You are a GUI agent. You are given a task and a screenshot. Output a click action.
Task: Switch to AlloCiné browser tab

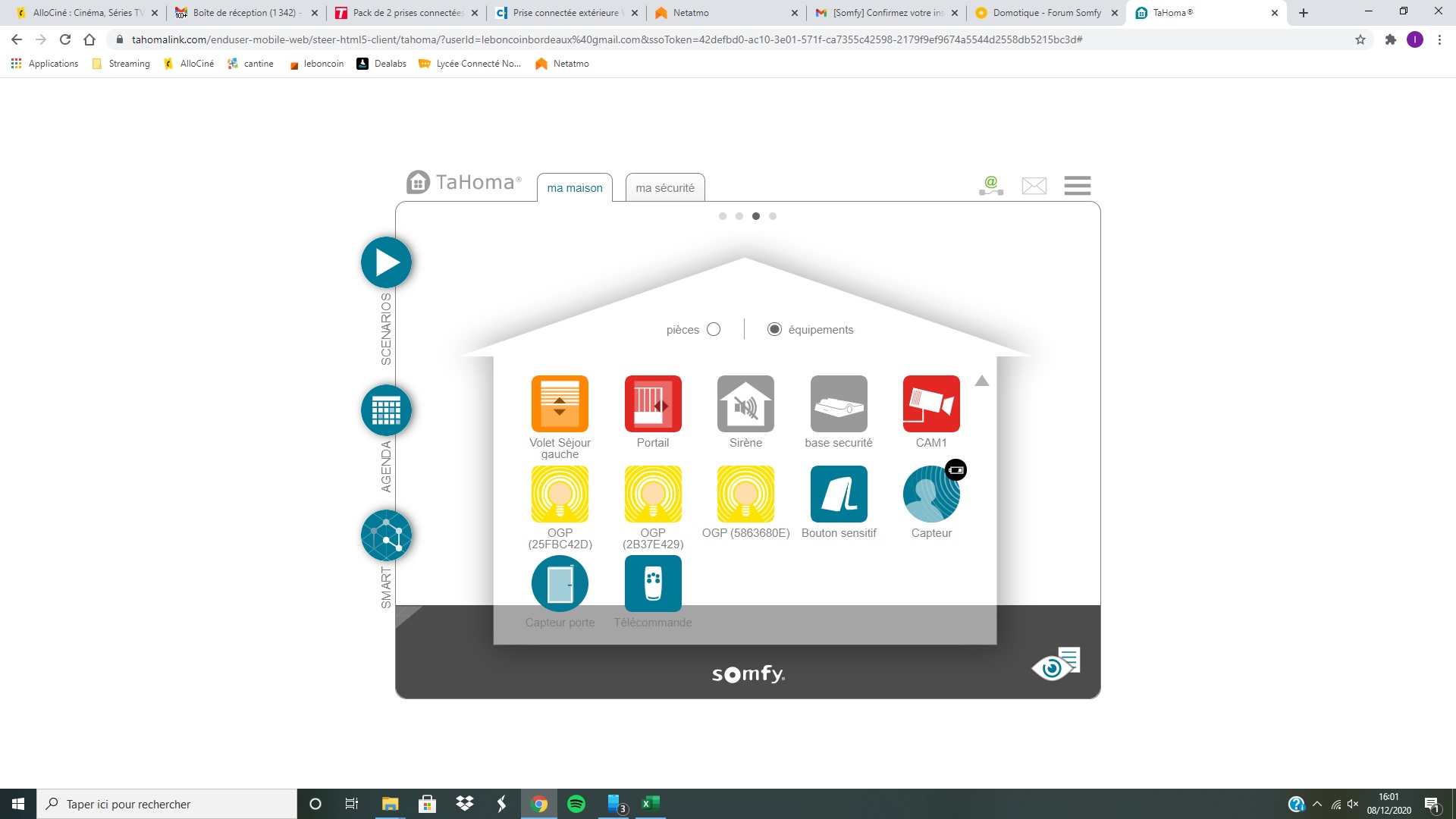point(87,13)
